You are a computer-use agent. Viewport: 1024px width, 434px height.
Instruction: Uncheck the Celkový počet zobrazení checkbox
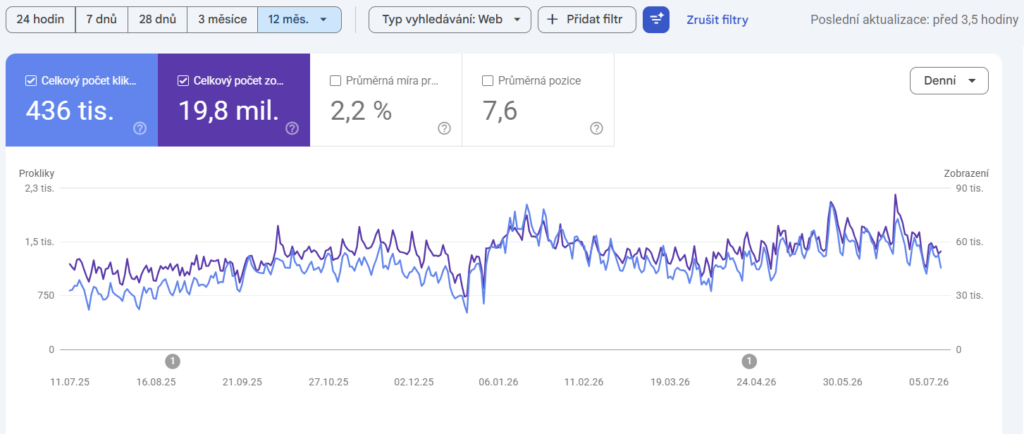[x=182, y=81]
